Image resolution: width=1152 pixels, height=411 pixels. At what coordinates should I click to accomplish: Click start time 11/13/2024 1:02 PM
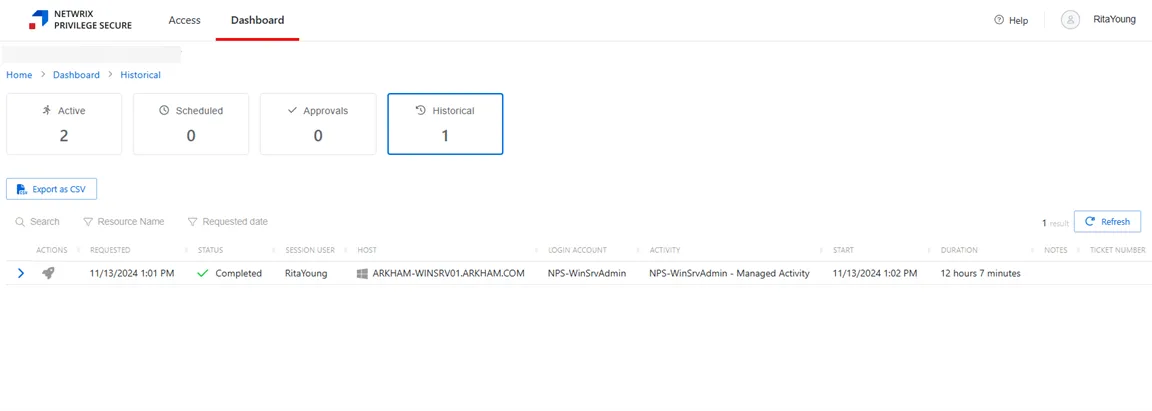875,274
